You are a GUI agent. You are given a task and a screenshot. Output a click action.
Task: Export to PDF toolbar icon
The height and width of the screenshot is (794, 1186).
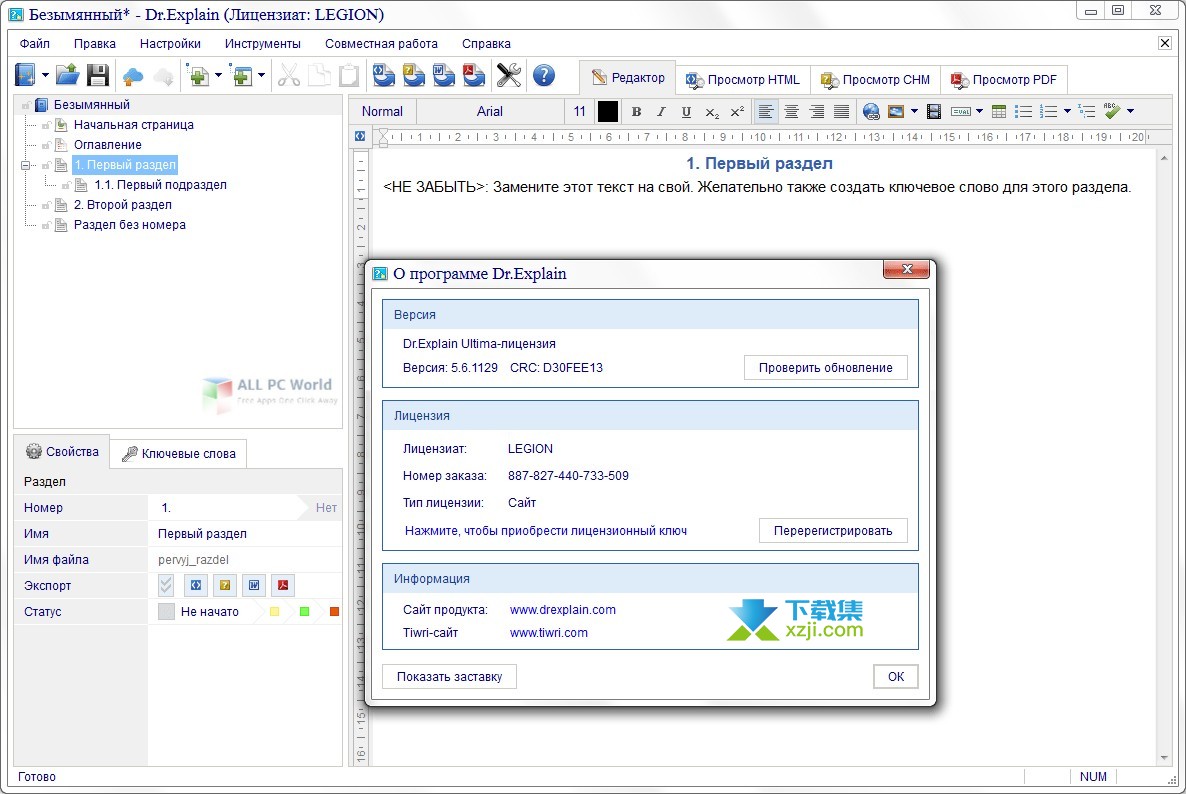(x=473, y=75)
